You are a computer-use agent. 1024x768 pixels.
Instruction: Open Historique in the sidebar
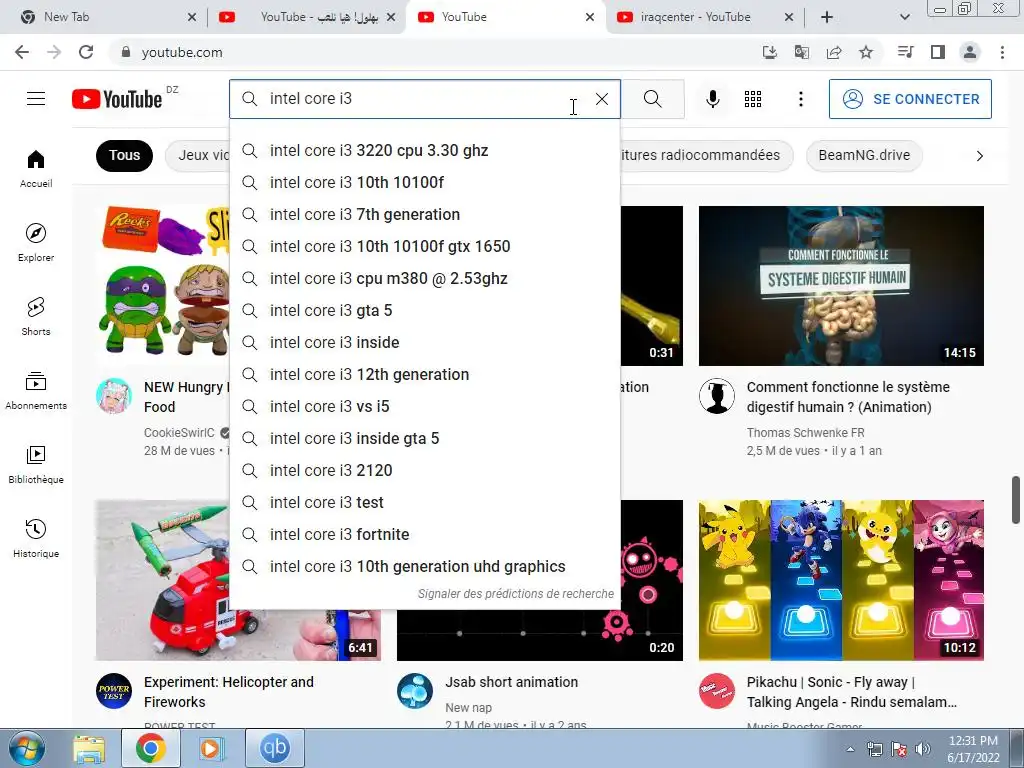click(x=36, y=538)
